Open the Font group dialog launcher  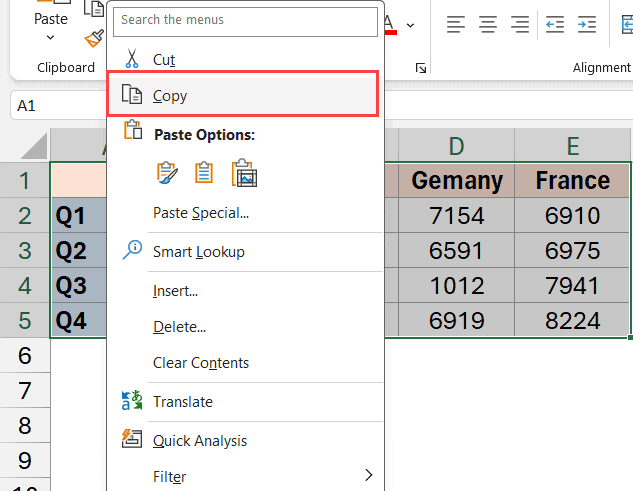click(x=421, y=68)
